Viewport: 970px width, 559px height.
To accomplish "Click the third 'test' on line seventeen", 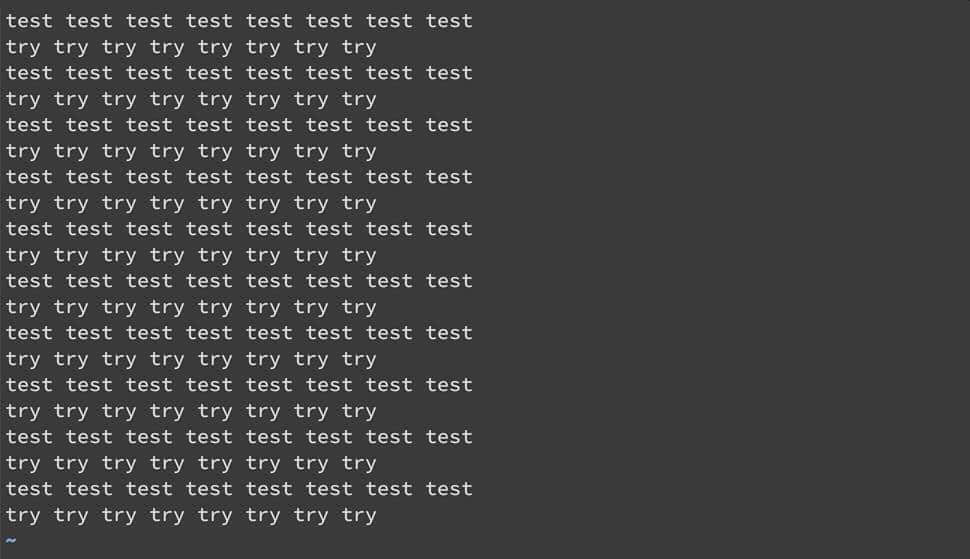I will coord(149,437).
